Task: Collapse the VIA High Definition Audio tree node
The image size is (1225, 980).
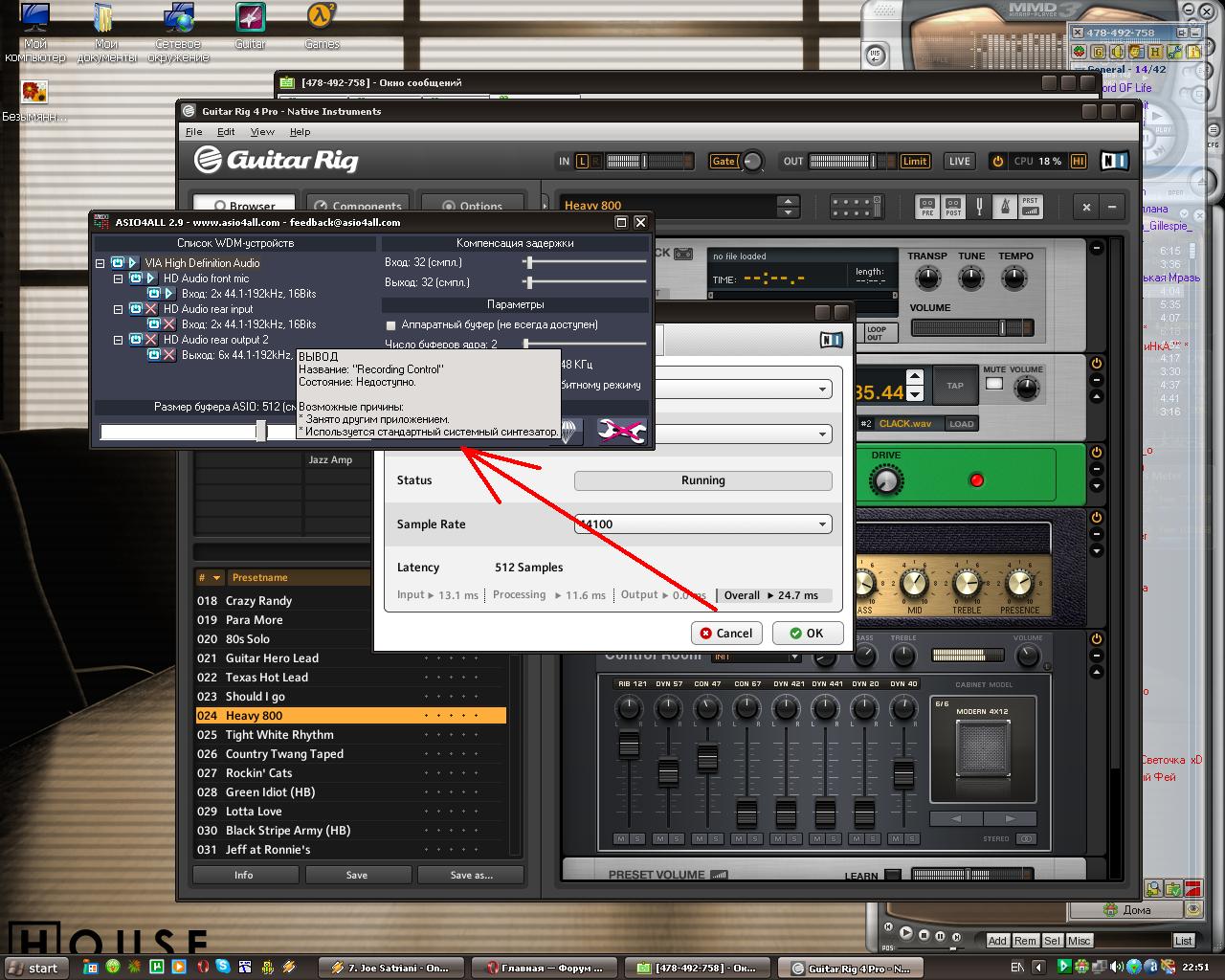Action: tap(100, 263)
